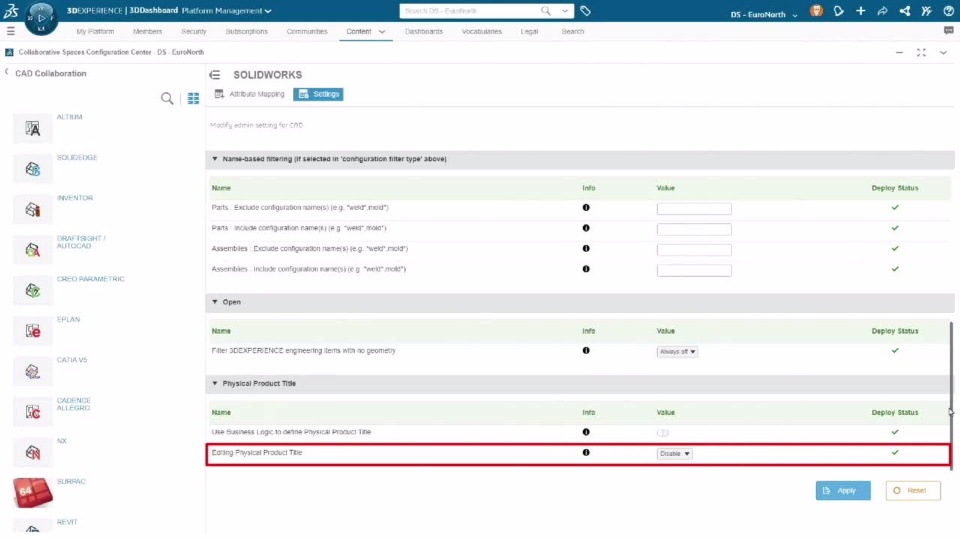This screenshot has height=540, width=960.
Task: Toggle Use Business Logic to define Physical Product Title
Action: point(662,433)
